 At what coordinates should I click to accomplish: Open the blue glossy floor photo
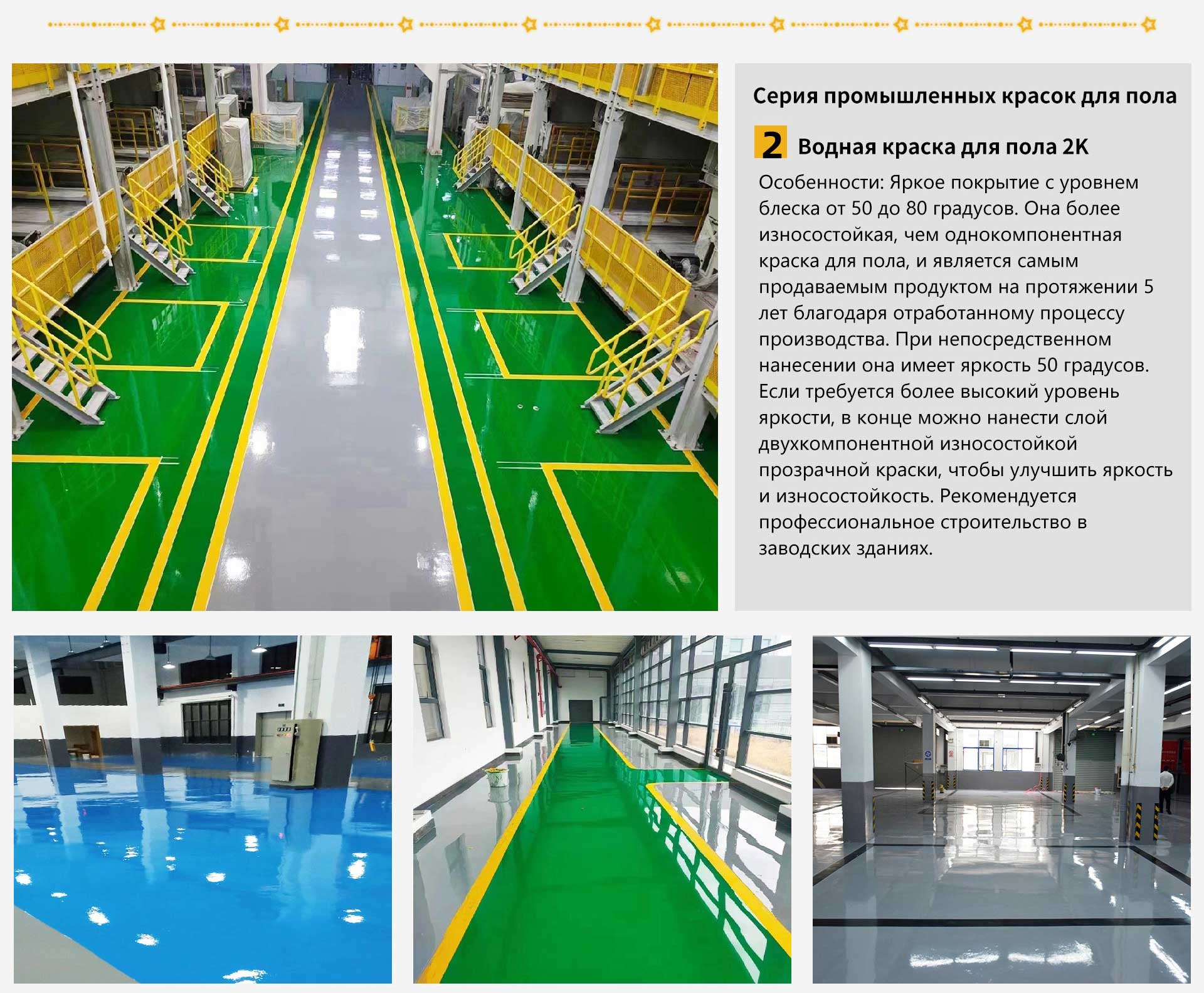pos(203,809)
